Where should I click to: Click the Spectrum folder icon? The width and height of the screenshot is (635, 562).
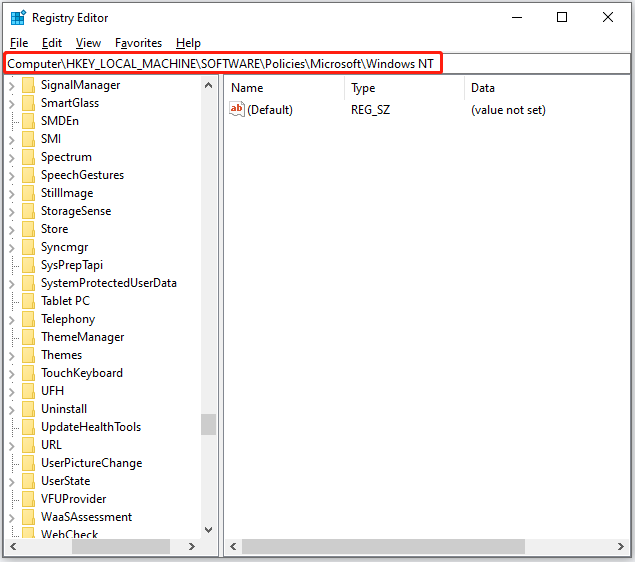(x=28, y=157)
